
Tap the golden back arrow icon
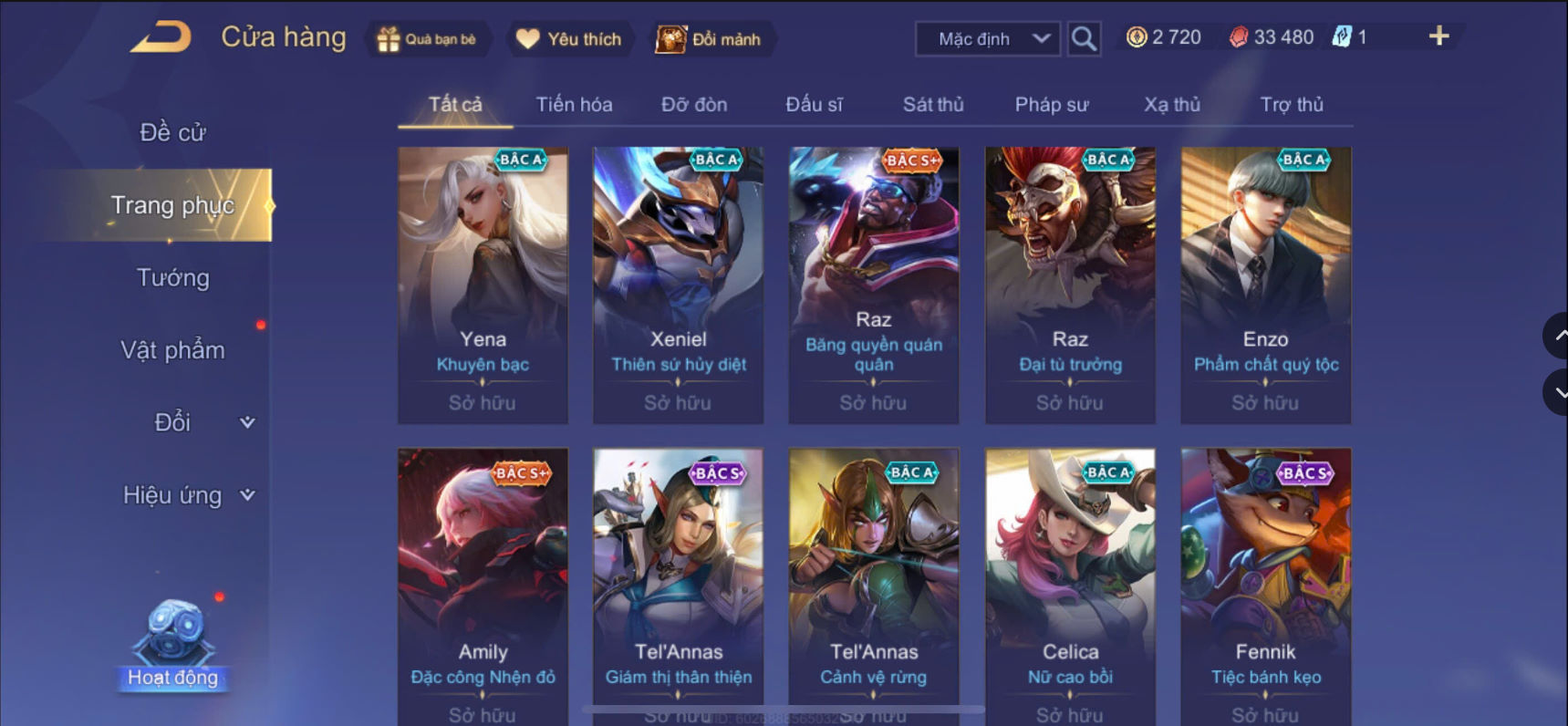161,37
